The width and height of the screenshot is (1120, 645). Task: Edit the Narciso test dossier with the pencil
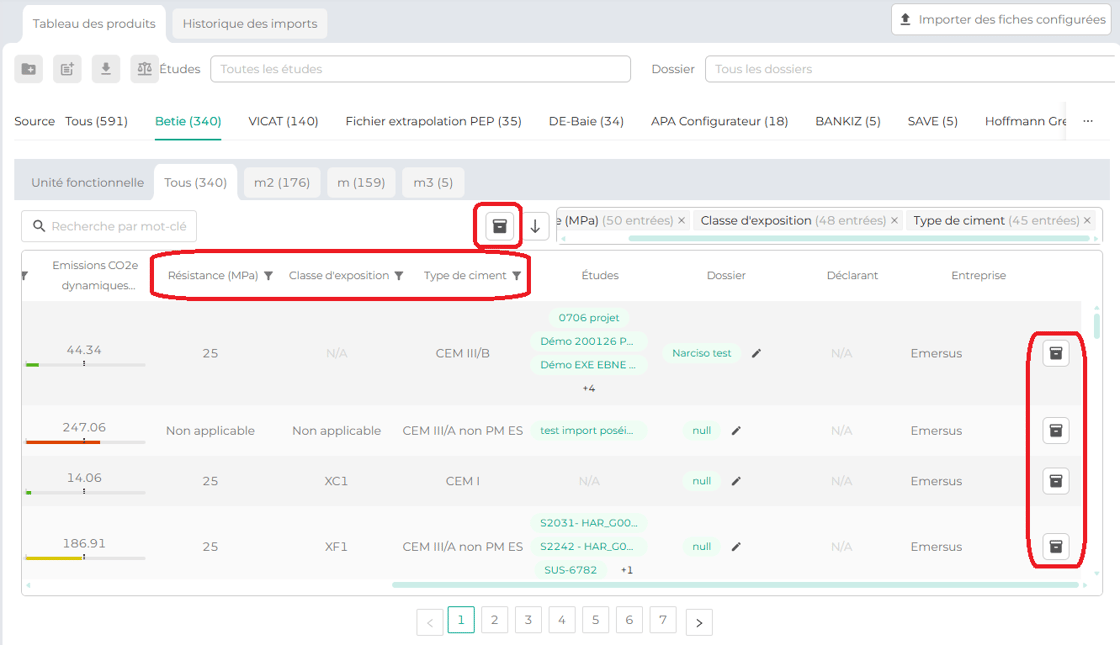pos(756,353)
